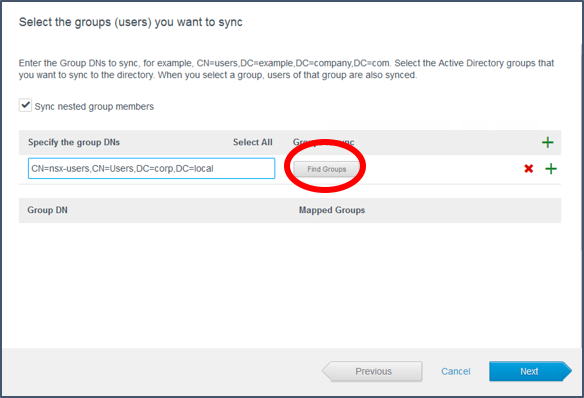Click the wizard title about syncing groups
The image size is (584, 398).
pos(131,22)
